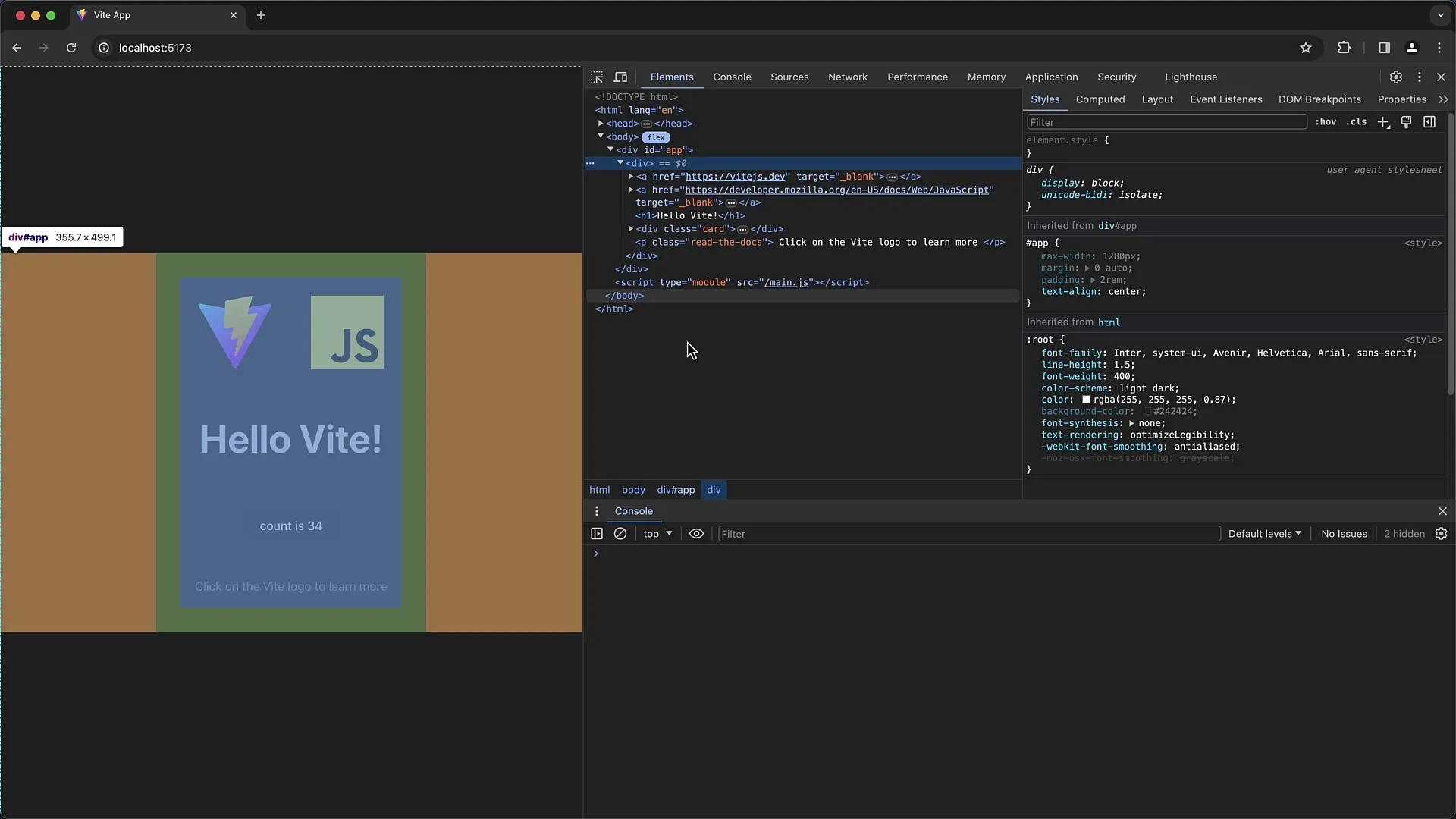1456x819 pixels.
Task: Click the #242424 background-color swatch
Action: 1147,412
